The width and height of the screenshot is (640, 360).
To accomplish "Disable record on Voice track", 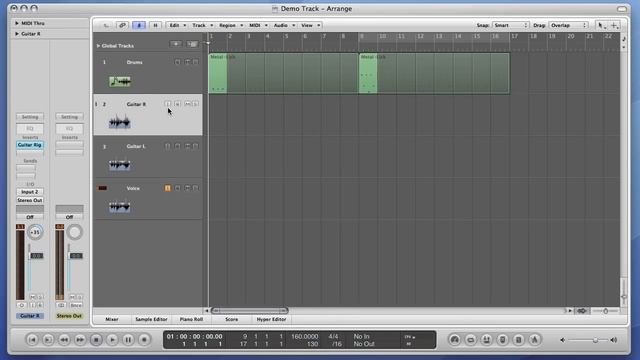I will [168, 188].
